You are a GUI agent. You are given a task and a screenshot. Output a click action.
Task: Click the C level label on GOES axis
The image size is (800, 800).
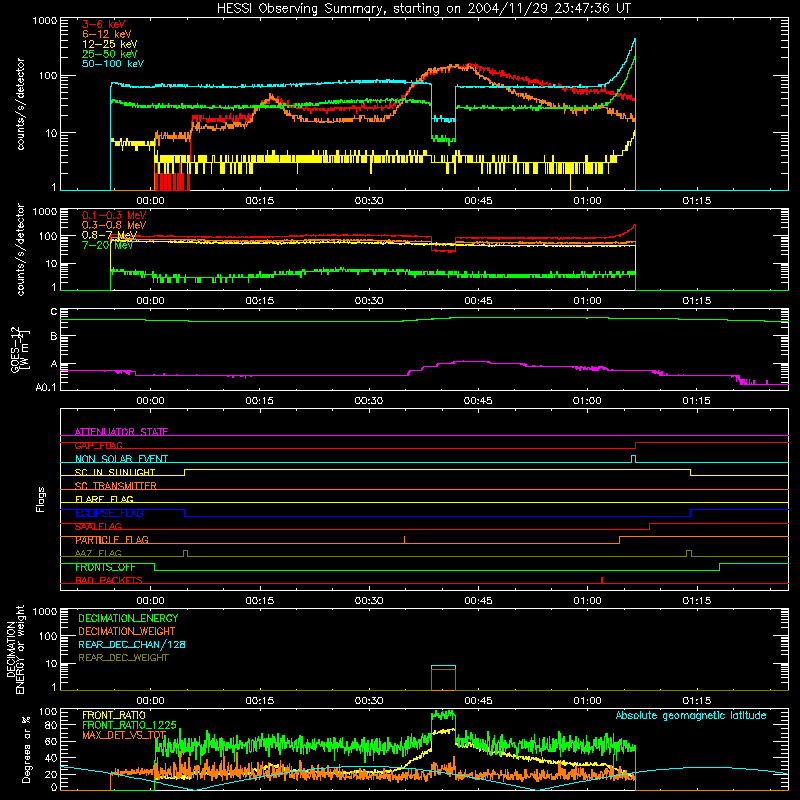[x=54, y=312]
